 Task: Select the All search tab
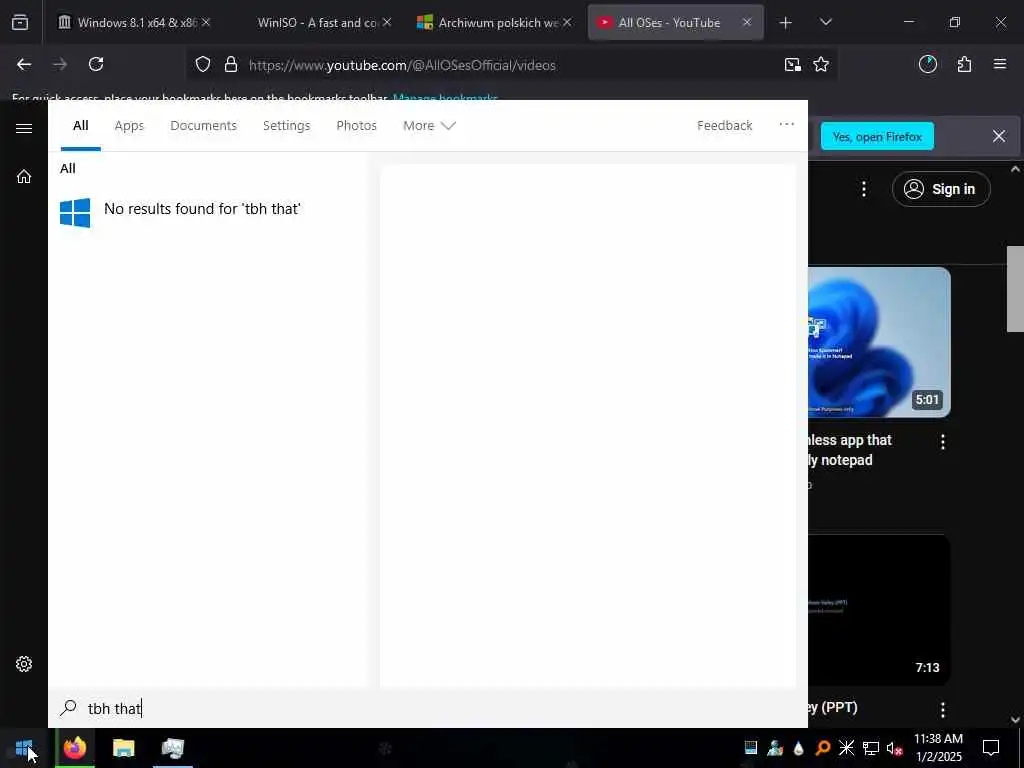pyautogui.click(x=80, y=125)
